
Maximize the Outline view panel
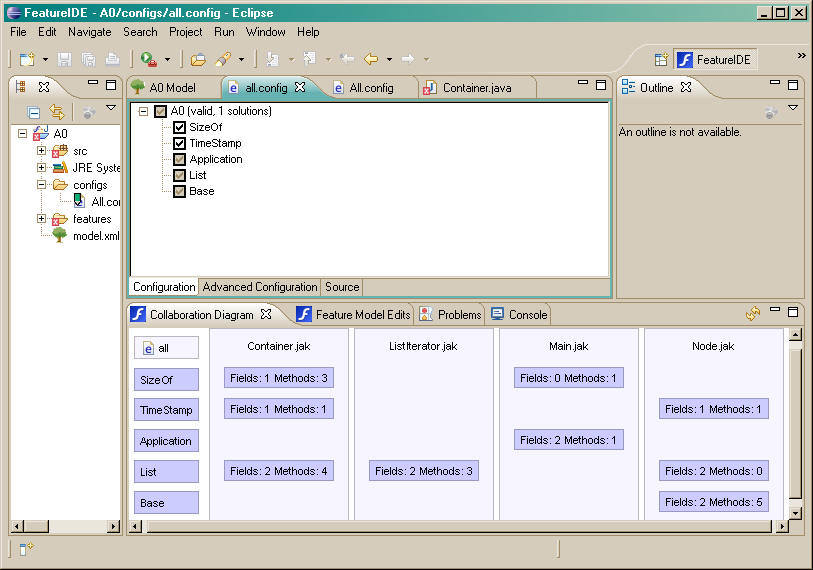point(793,85)
